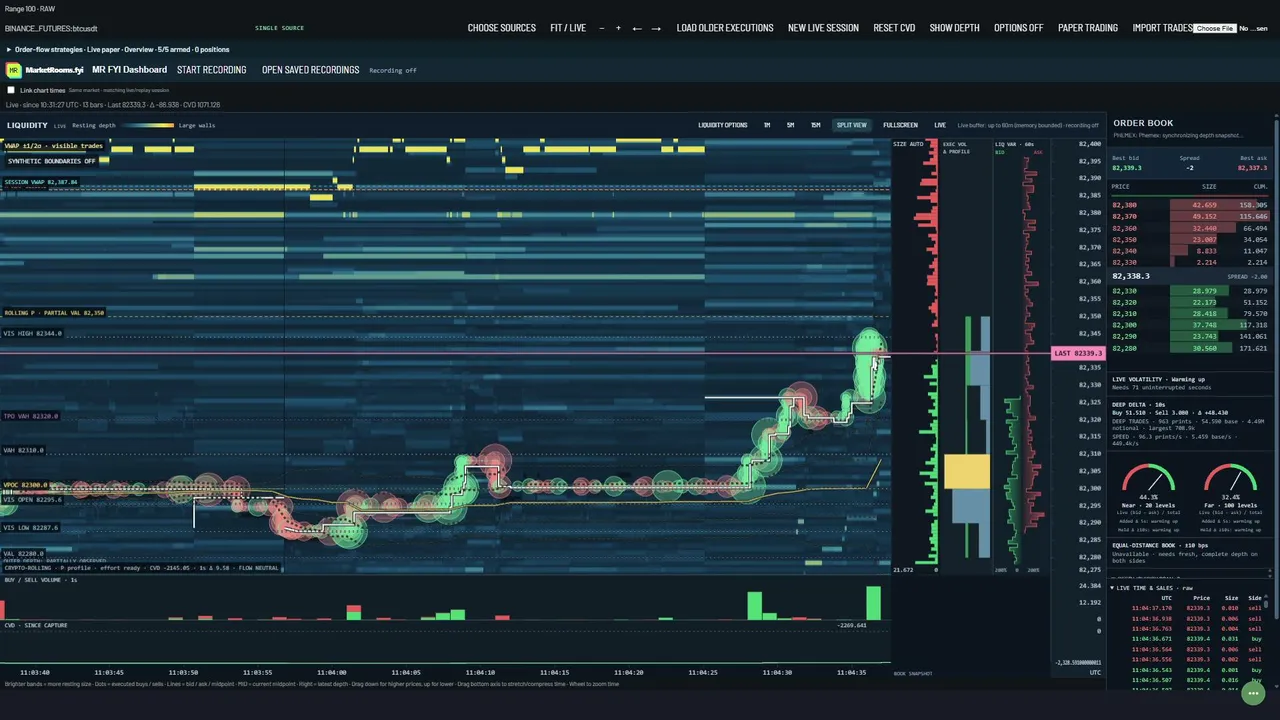Open Saved Recordings
Image resolution: width=1280 pixels, height=720 pixels.
click(310, 70)
